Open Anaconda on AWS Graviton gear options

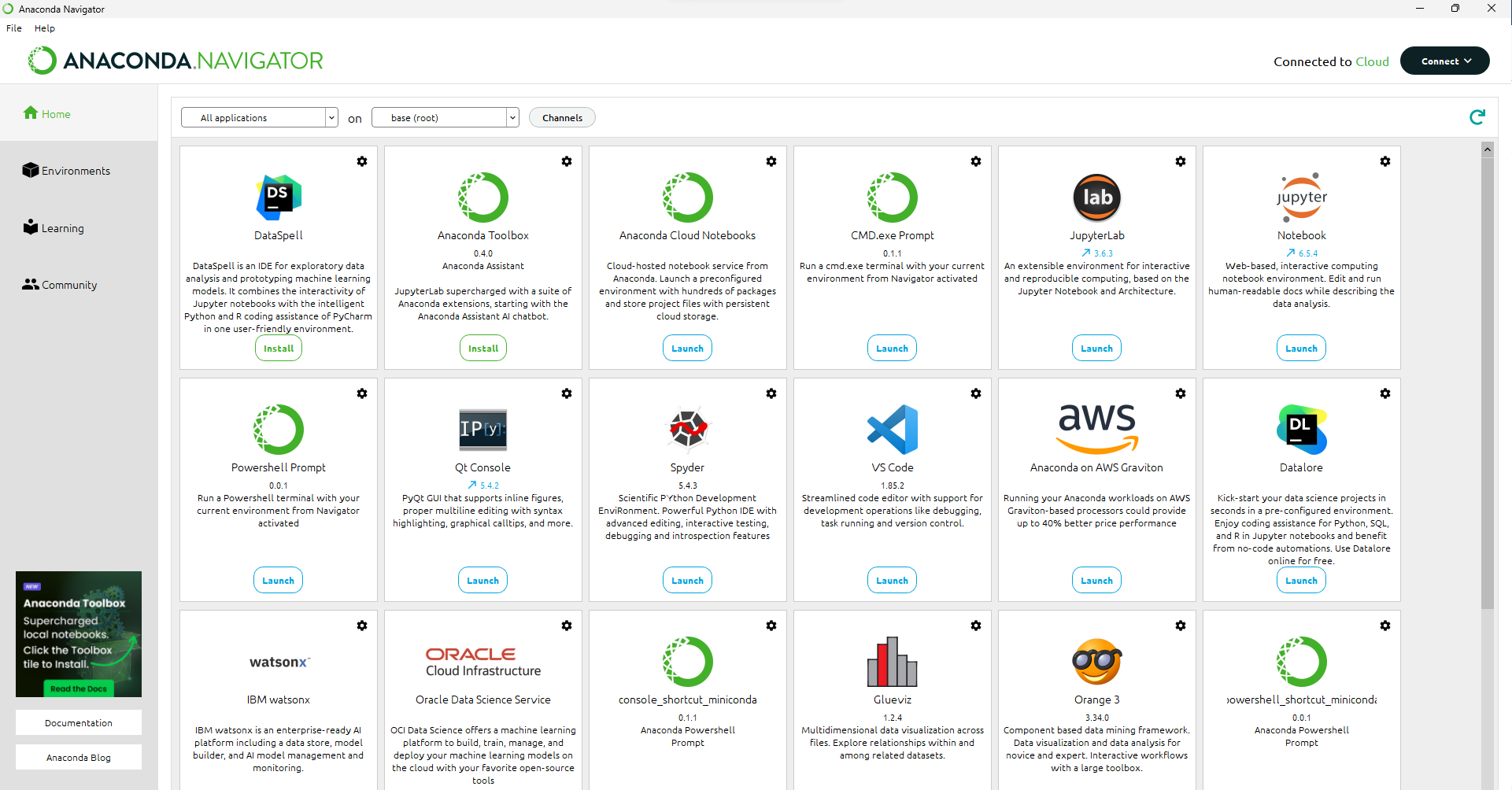point(1181,393)
